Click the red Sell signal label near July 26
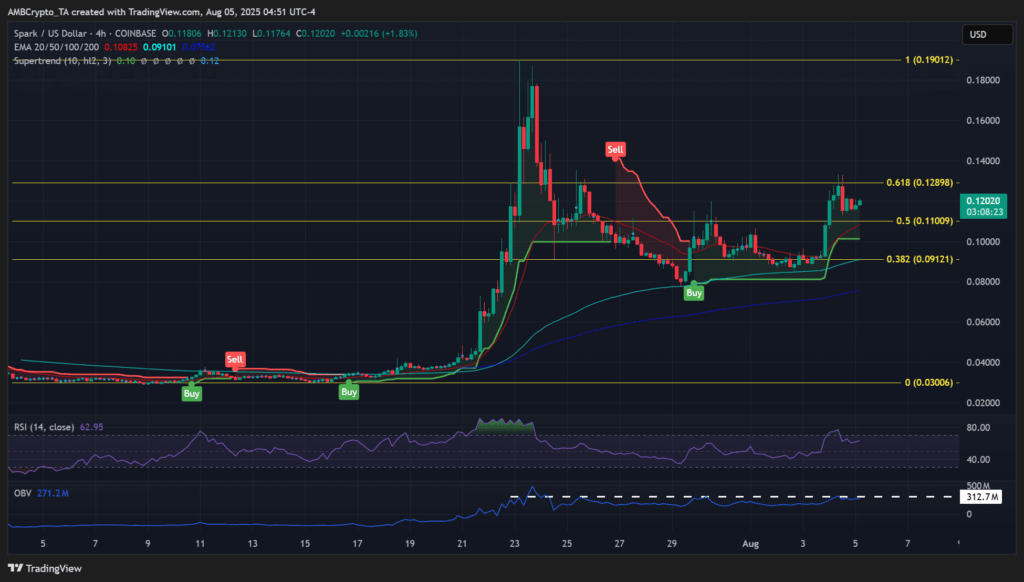 click(x=615, y=150)
